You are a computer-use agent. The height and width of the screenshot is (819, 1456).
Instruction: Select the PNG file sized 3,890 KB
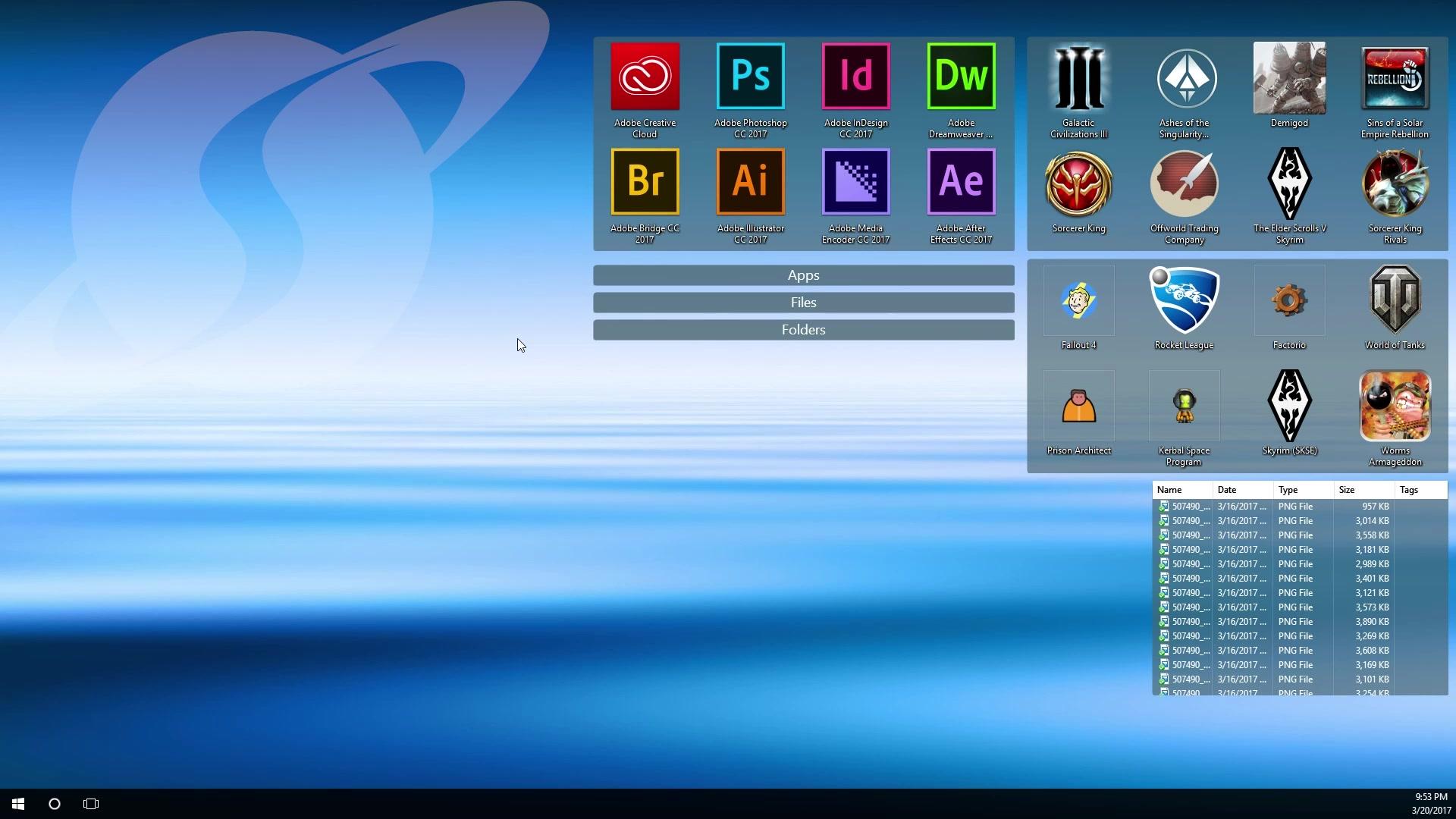[x=1300, y=622]
